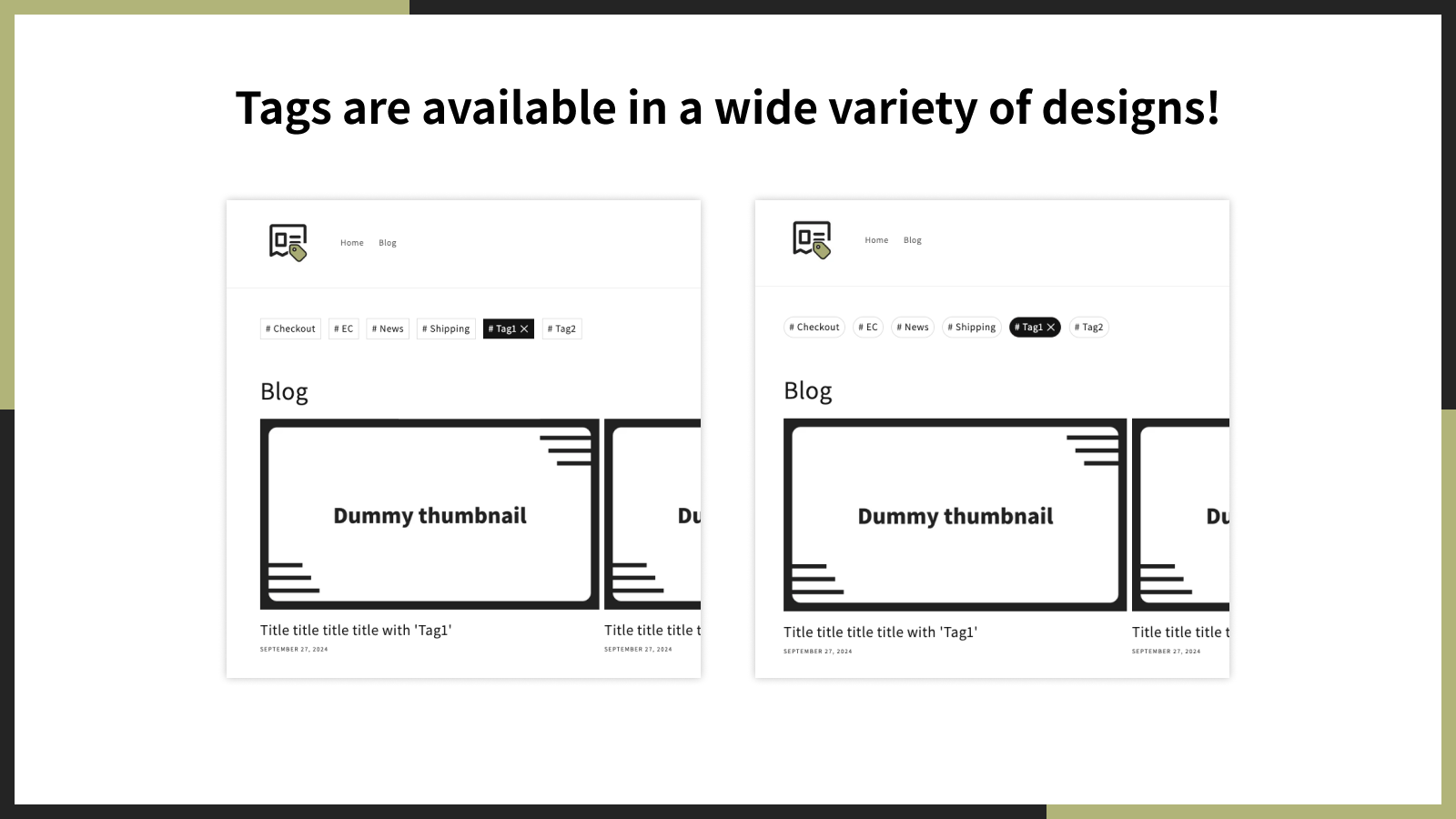
Task: Filter by the rounded '# Checkout' pill
Action: click(814, 328)
